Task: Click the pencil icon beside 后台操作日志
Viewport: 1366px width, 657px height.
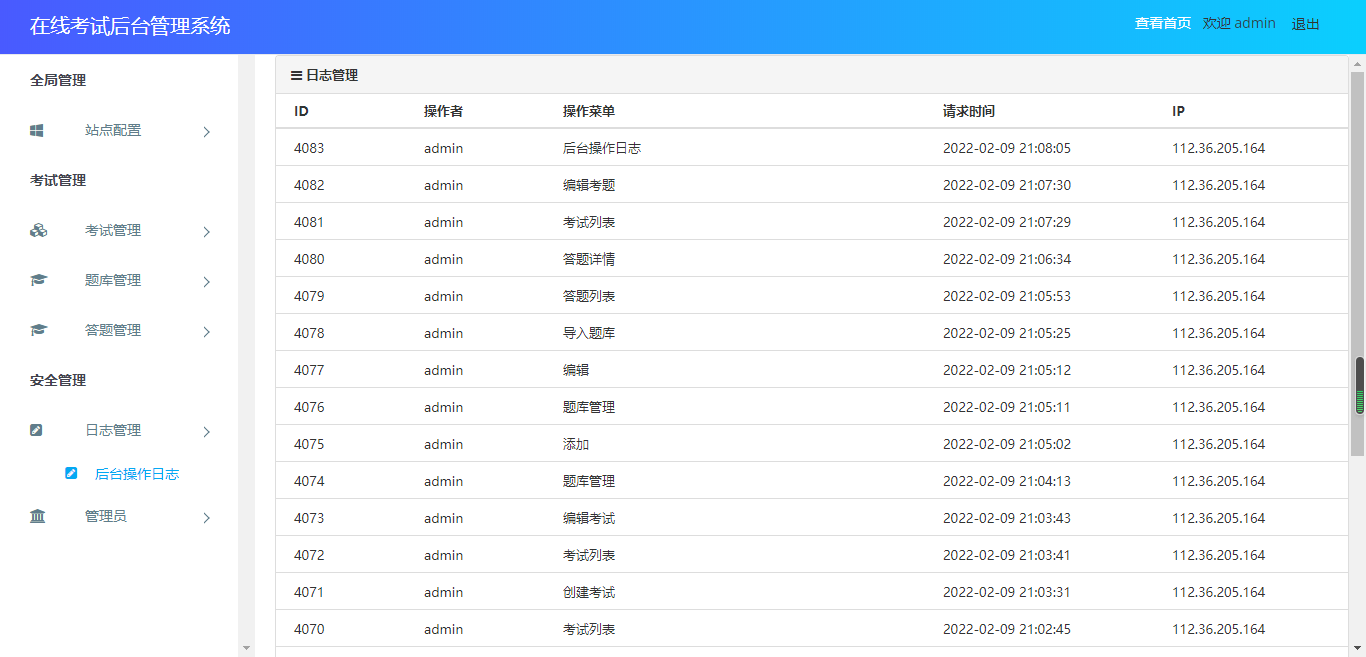Action: point(71,473)
